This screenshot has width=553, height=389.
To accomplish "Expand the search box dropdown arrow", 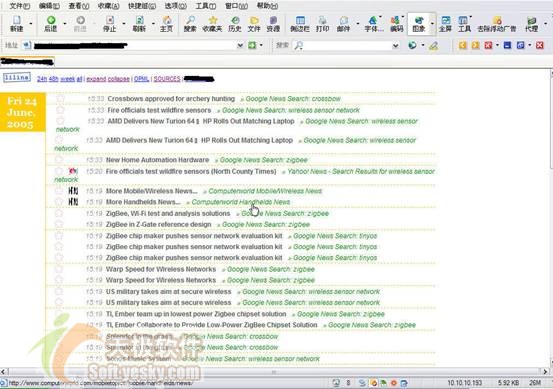I will pyautogui.click(x=395, y=45).
